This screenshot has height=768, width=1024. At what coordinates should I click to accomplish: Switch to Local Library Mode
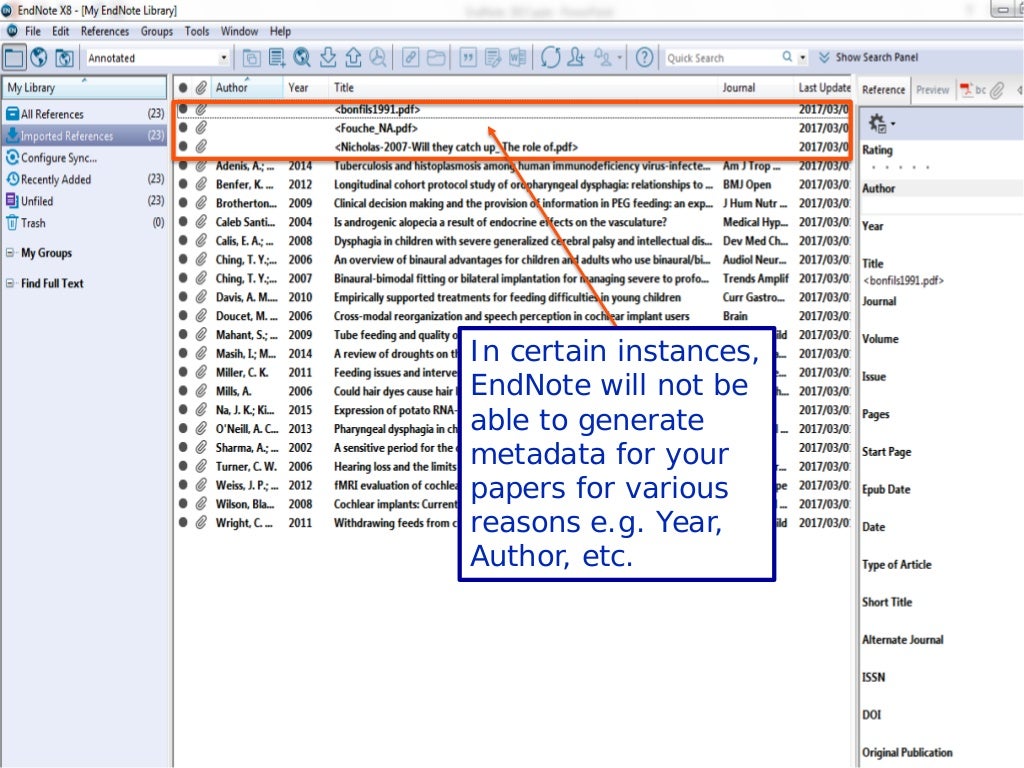pos(14,58)
